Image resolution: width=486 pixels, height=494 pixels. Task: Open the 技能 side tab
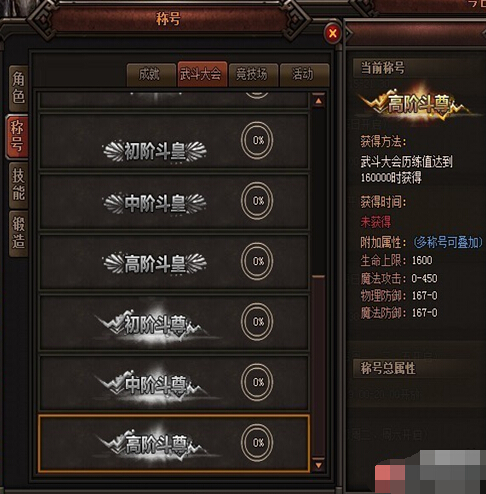(18, 185)
